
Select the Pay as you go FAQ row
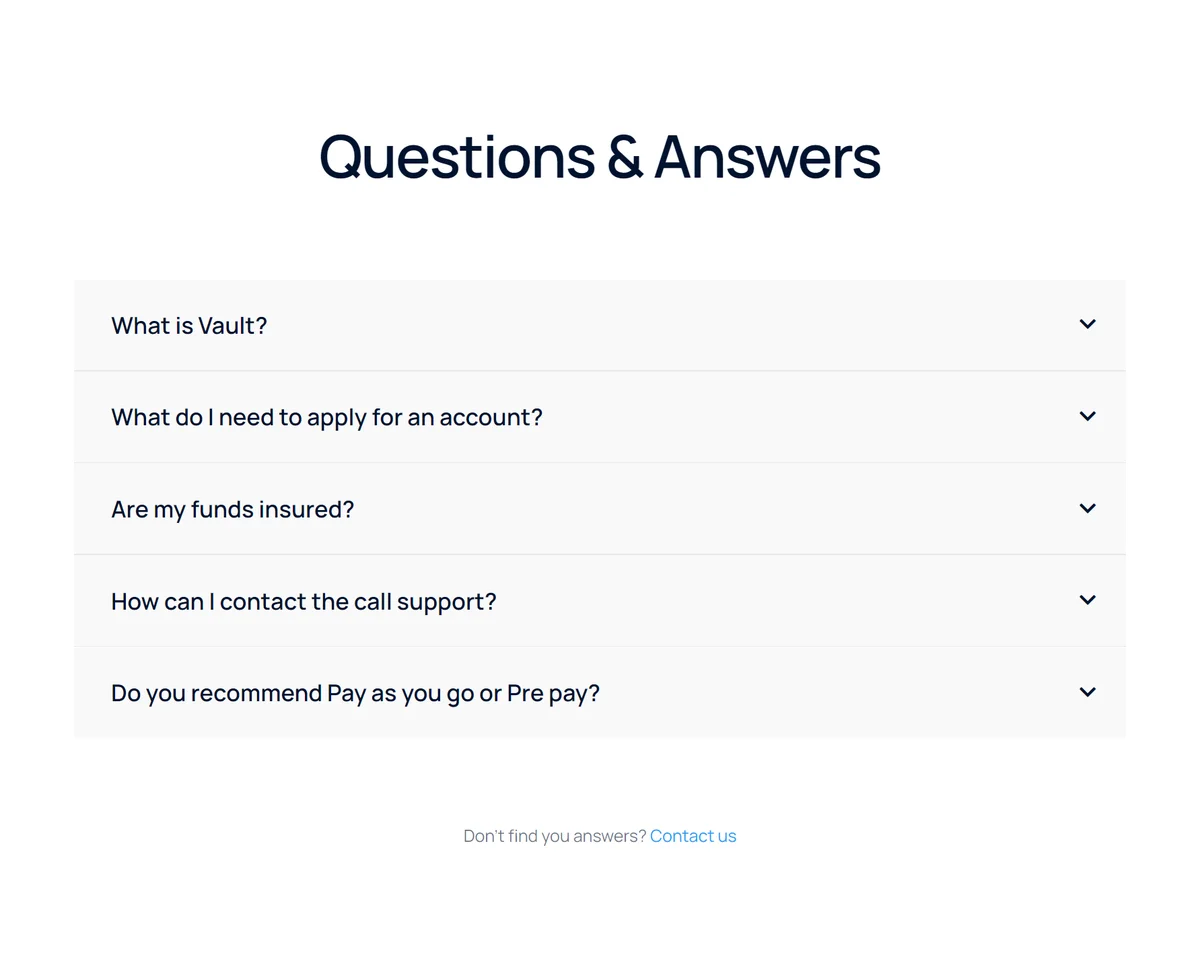600,693
